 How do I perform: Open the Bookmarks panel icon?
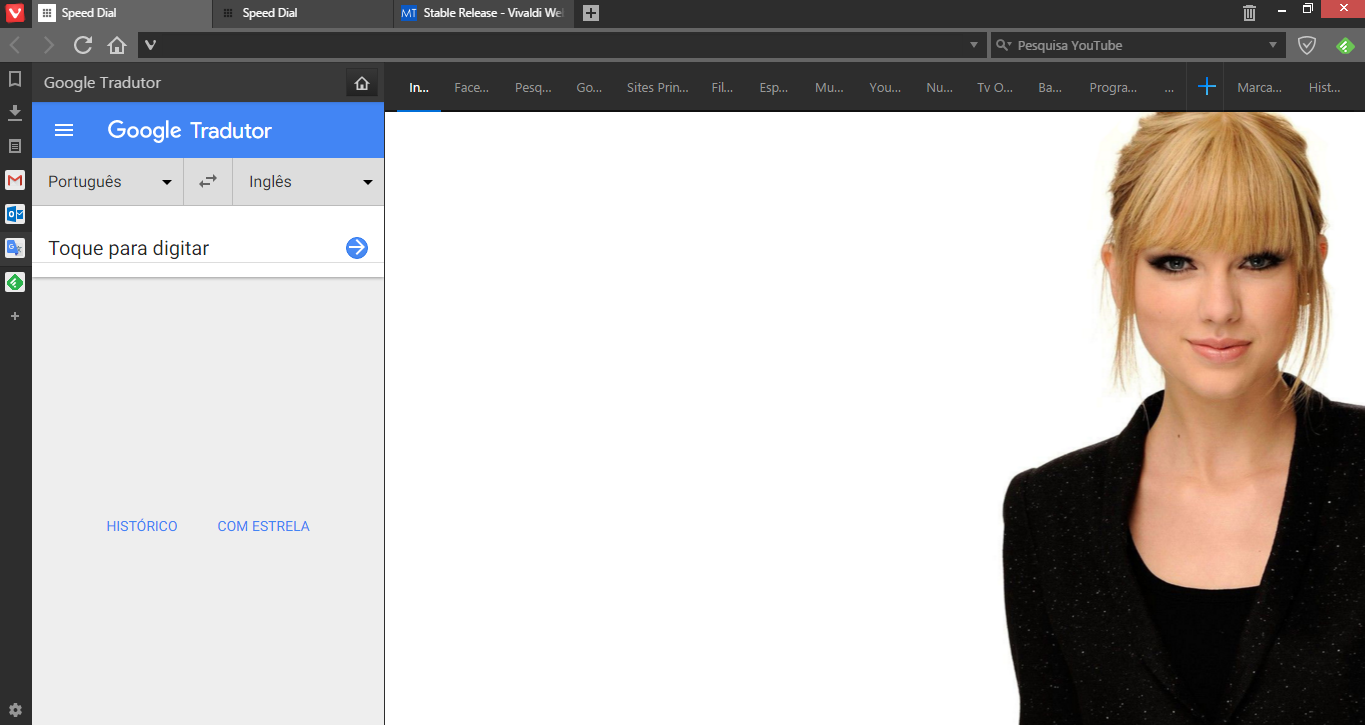click(x=15, y=79)
